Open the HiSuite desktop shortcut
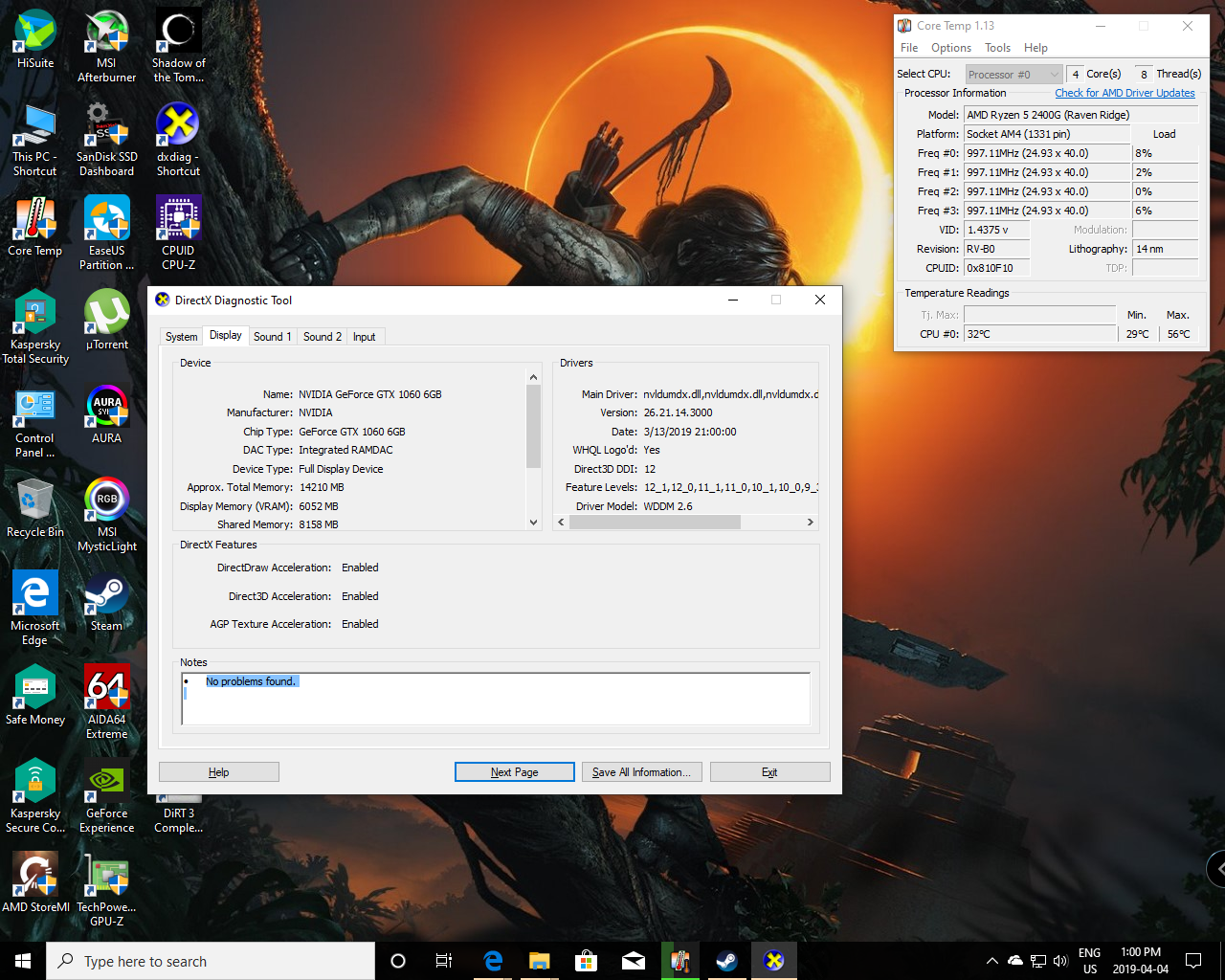This screenshot has width=1225, height=980. 35,39
